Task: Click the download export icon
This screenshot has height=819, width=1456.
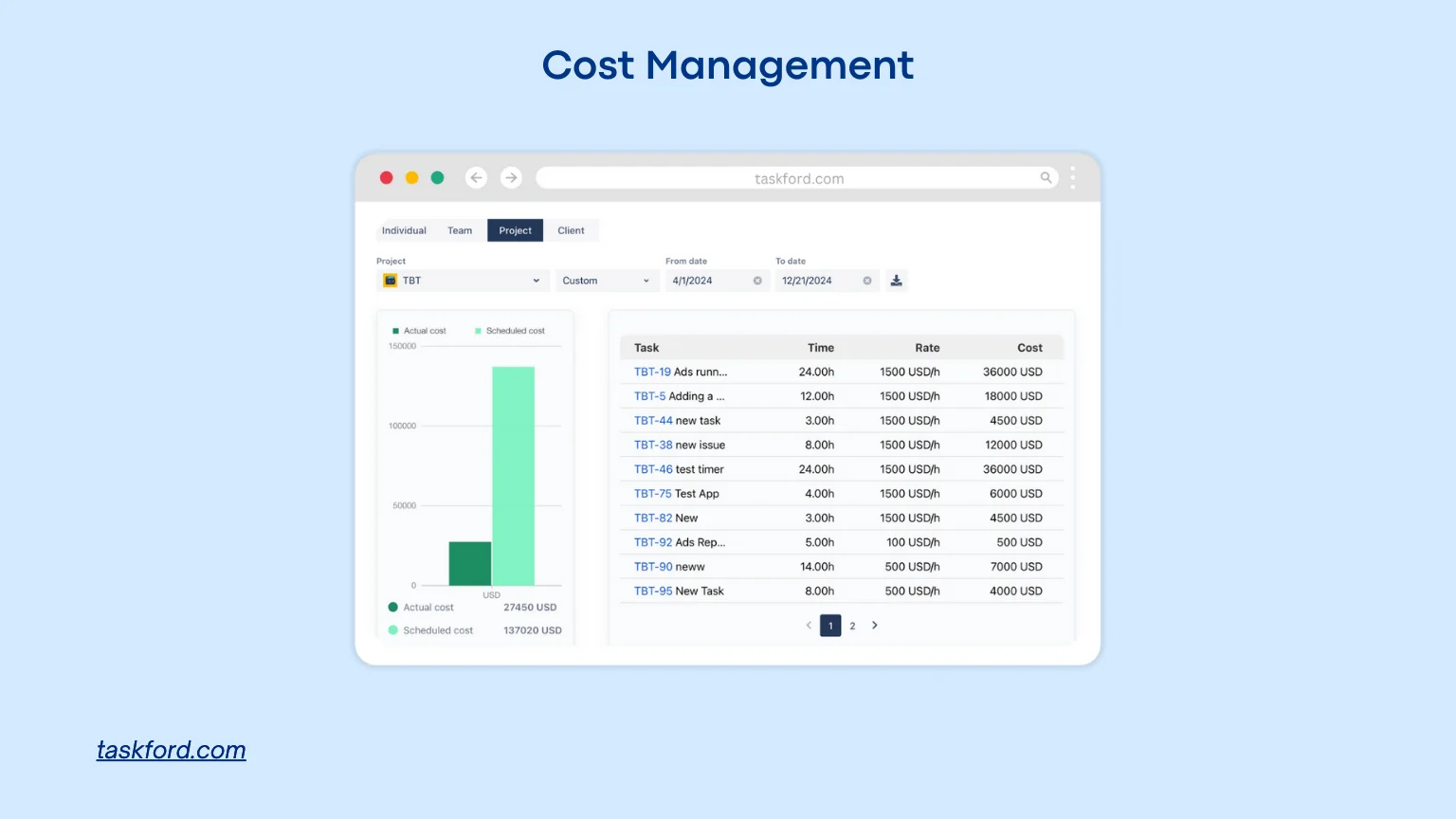Action: pos(896,281)
